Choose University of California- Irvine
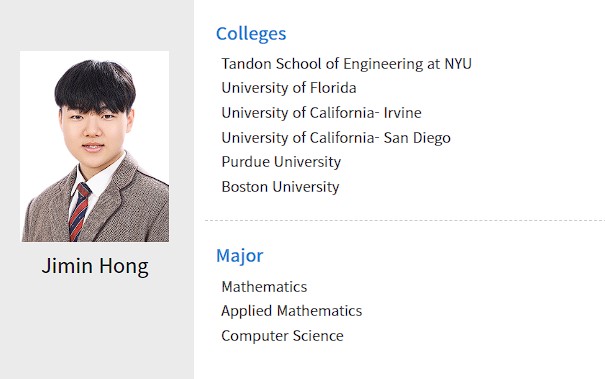Screen dimensions: 605x379 click(x=321, y=113)
